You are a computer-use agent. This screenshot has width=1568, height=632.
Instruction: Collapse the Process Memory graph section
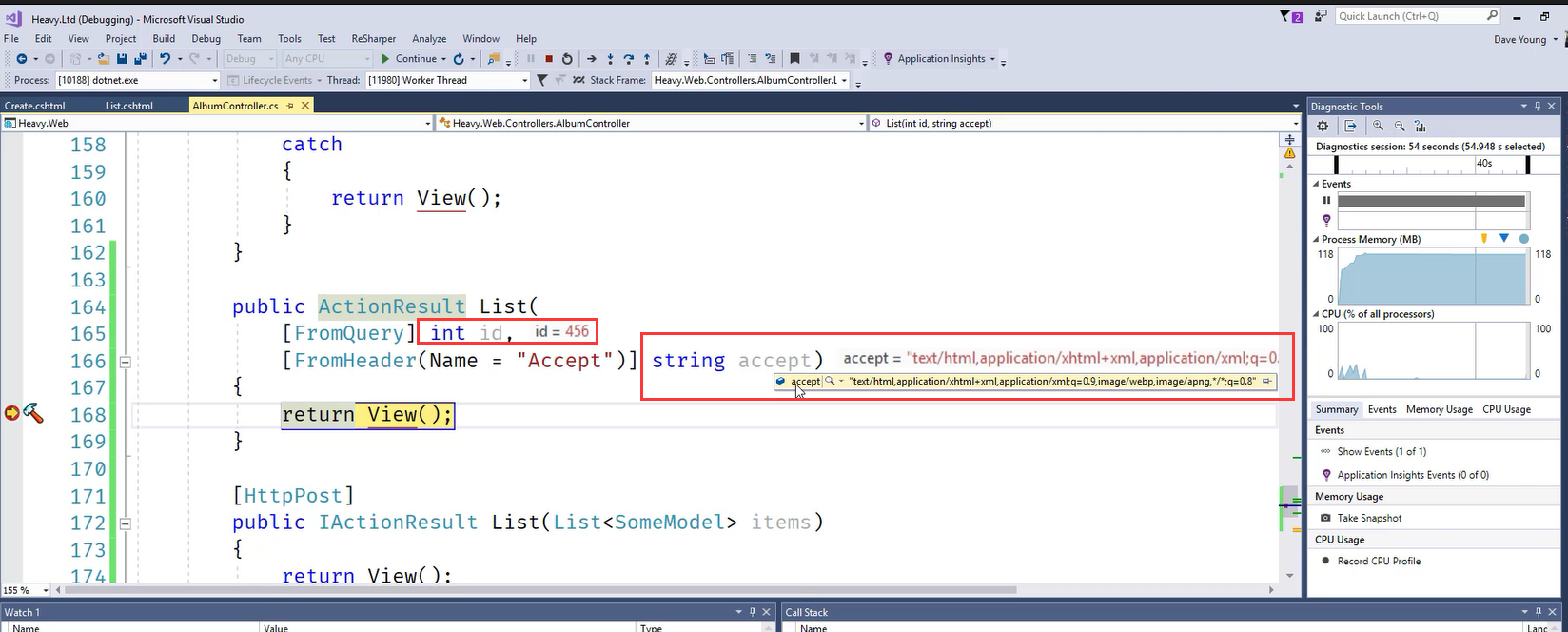[x=1316, y=240]
